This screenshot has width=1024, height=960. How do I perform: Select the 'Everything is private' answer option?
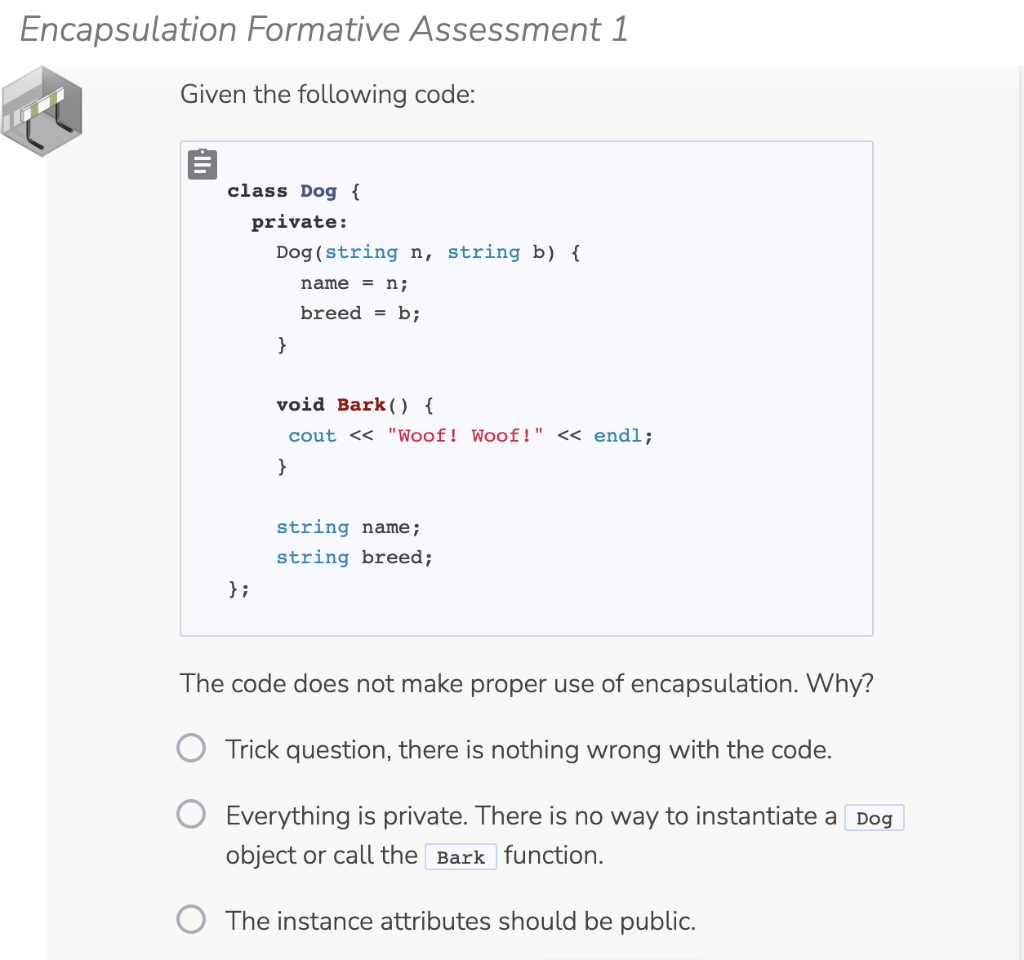click(190, 814)
